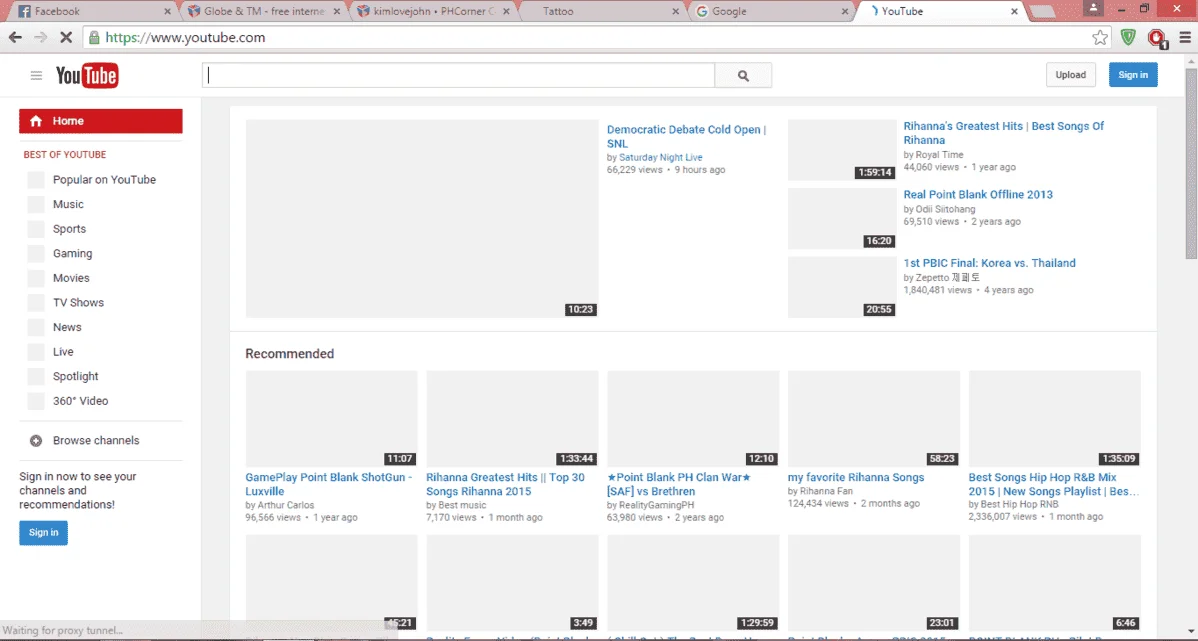Image resolution: width=1198 pixels, height=641 pixels.
Task: Bookmark this page with the star icon
Action: coord(1099,37)
